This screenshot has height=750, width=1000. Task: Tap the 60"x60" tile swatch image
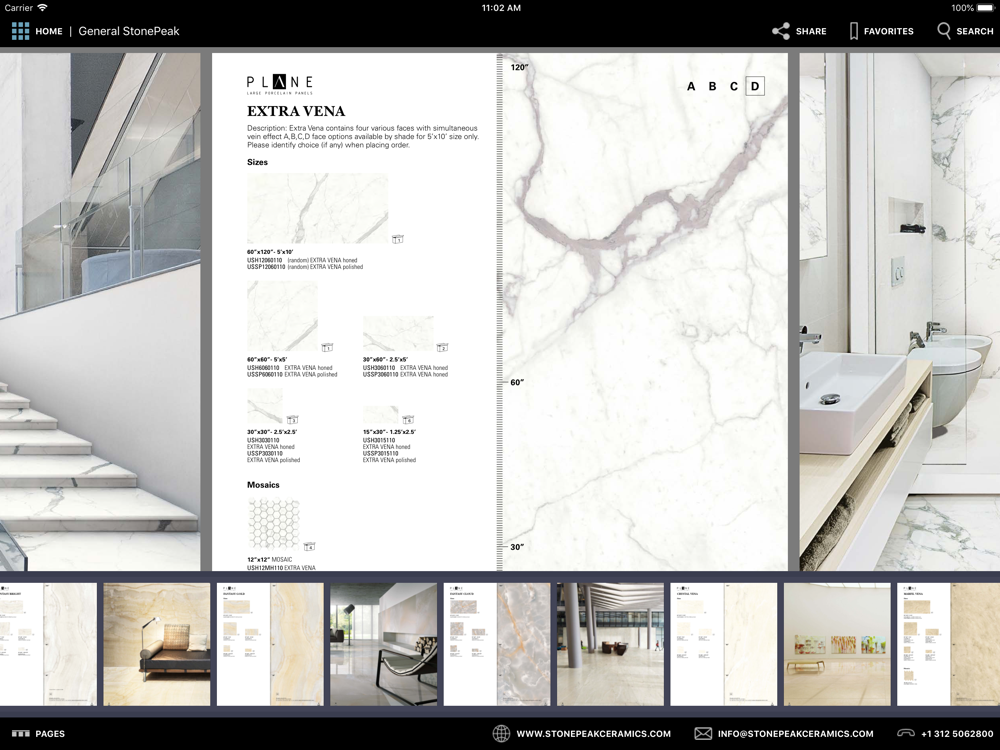283,316
